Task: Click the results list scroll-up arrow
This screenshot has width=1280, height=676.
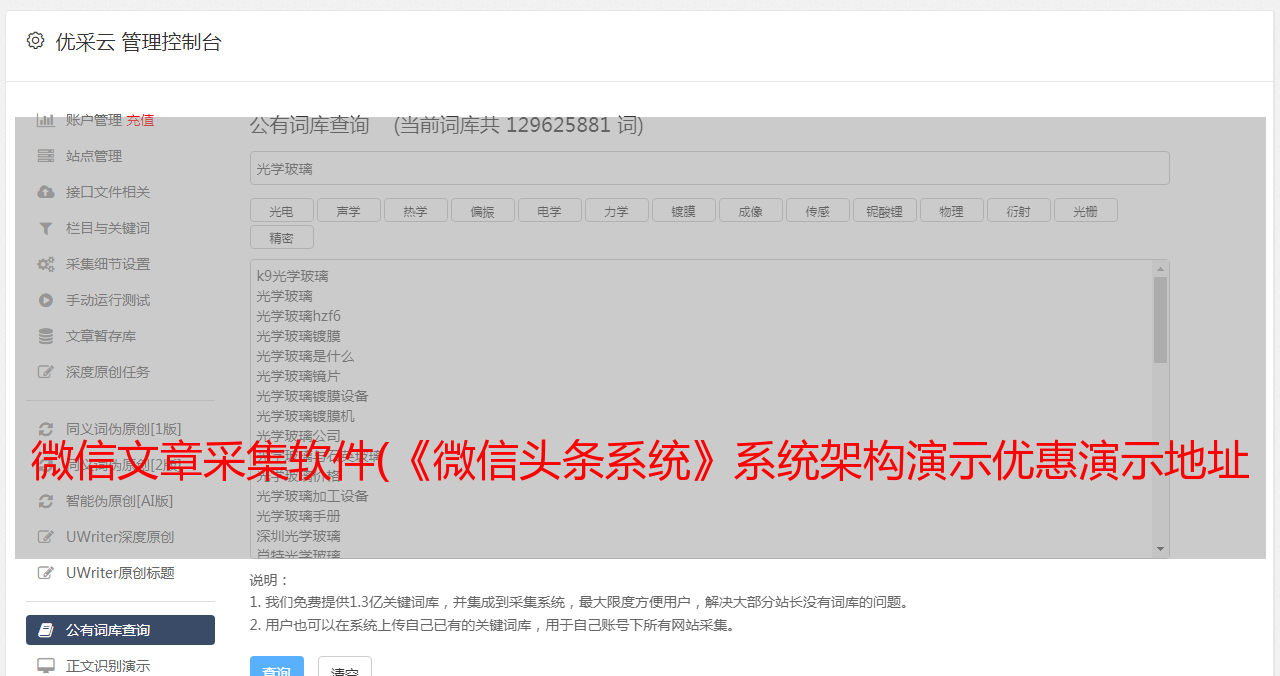Action: coord(1160,269)
